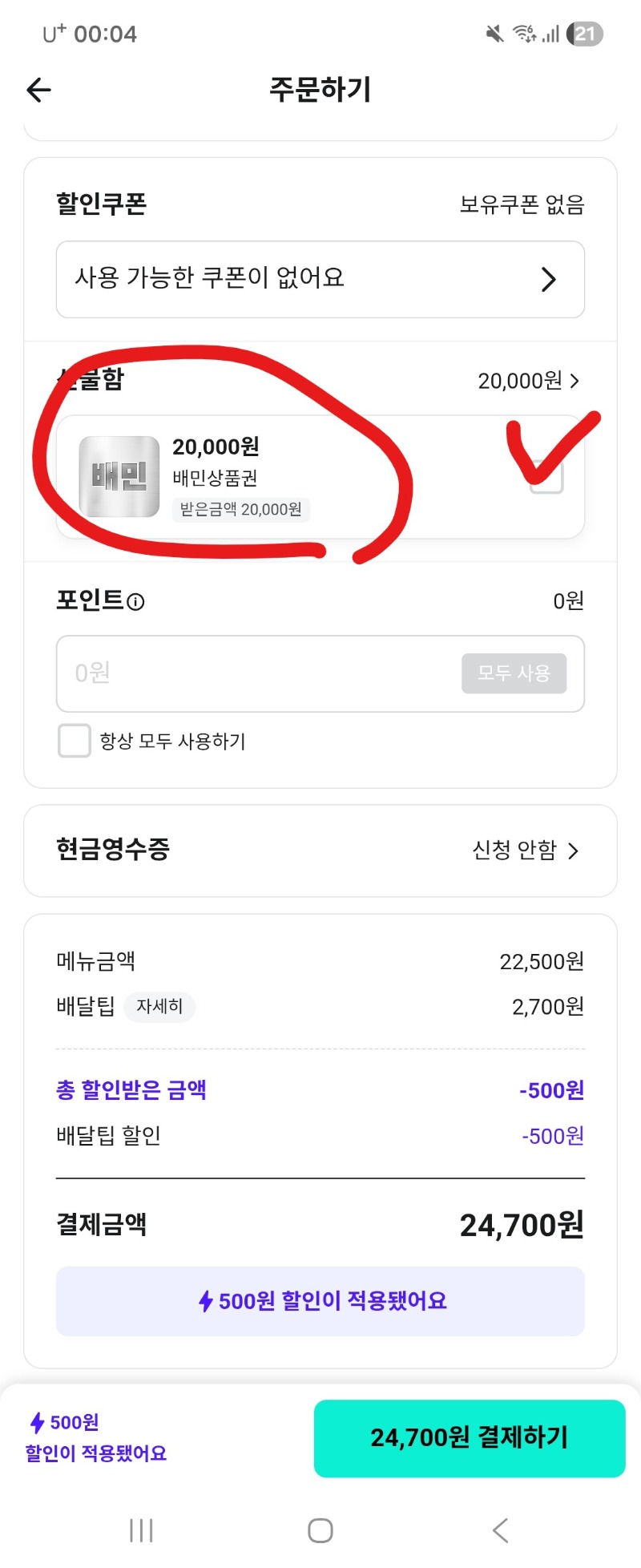Tap the 500원 할인이 적용됐어요 banner
The height and width of the screenshot is (1568, 641).
click(320, 1300)
